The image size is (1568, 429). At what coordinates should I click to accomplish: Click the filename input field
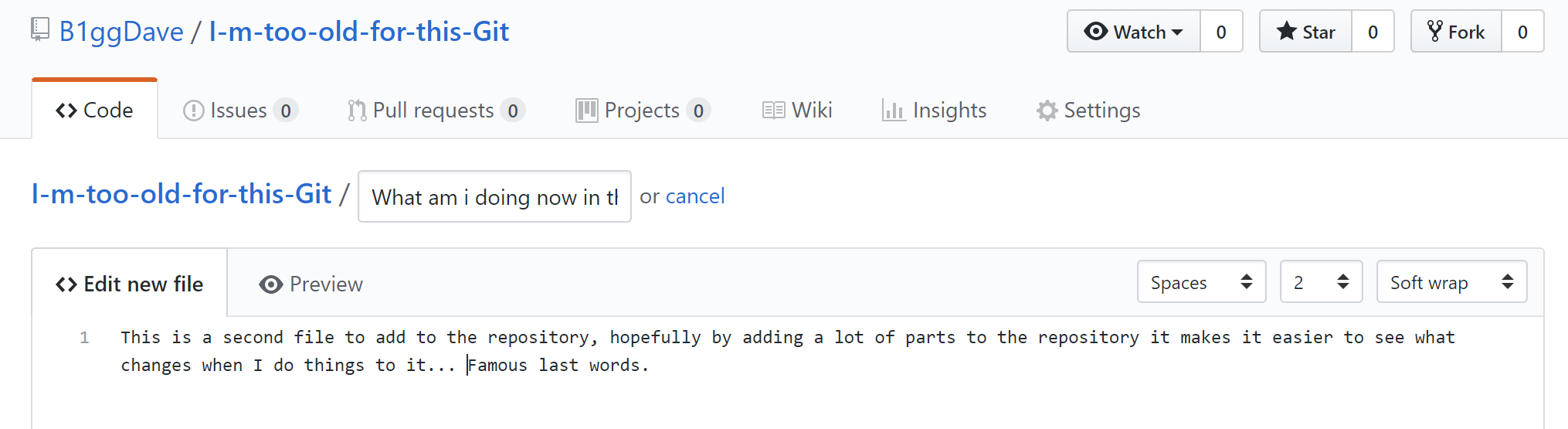494,196
